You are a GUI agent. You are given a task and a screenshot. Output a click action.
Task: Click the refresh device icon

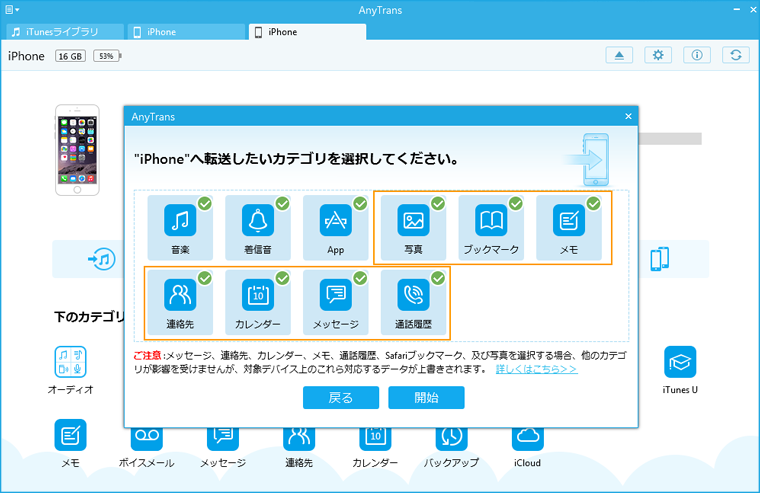click(736, 55)
